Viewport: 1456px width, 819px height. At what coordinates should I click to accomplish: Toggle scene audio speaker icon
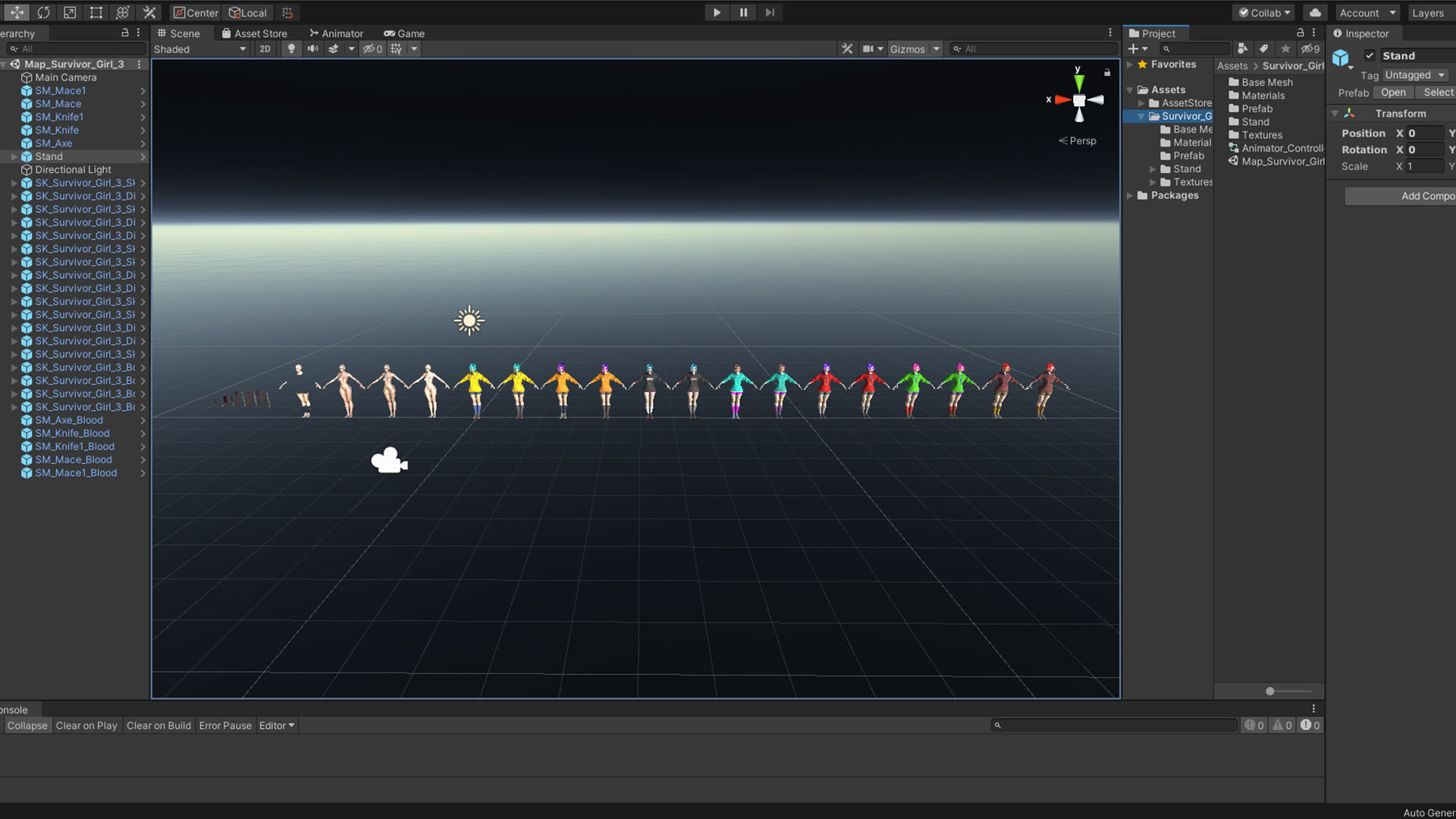coord(312,49)
